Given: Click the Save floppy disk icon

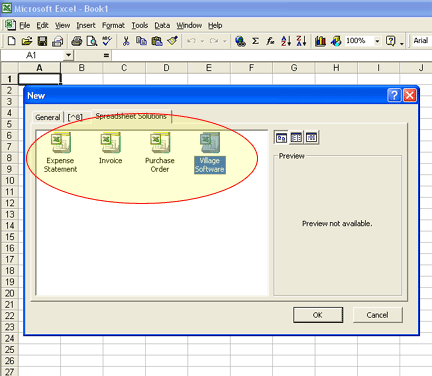Looking at the screenshot, I should tap(42, 41).
